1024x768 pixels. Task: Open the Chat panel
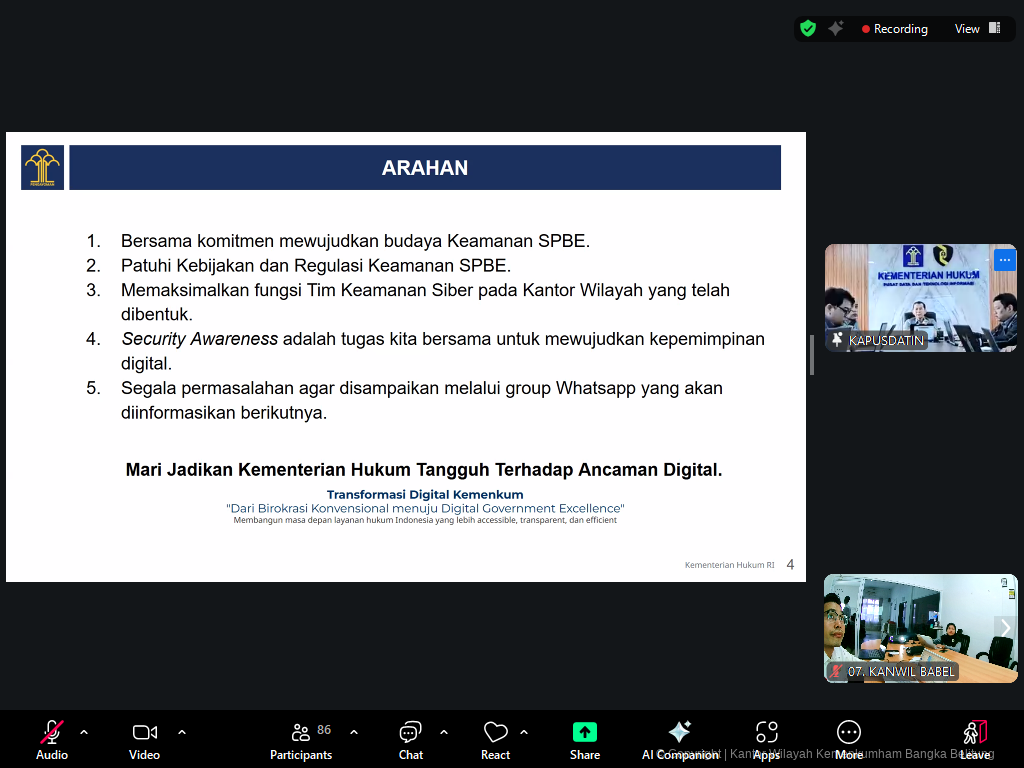[x=410, y=739]
